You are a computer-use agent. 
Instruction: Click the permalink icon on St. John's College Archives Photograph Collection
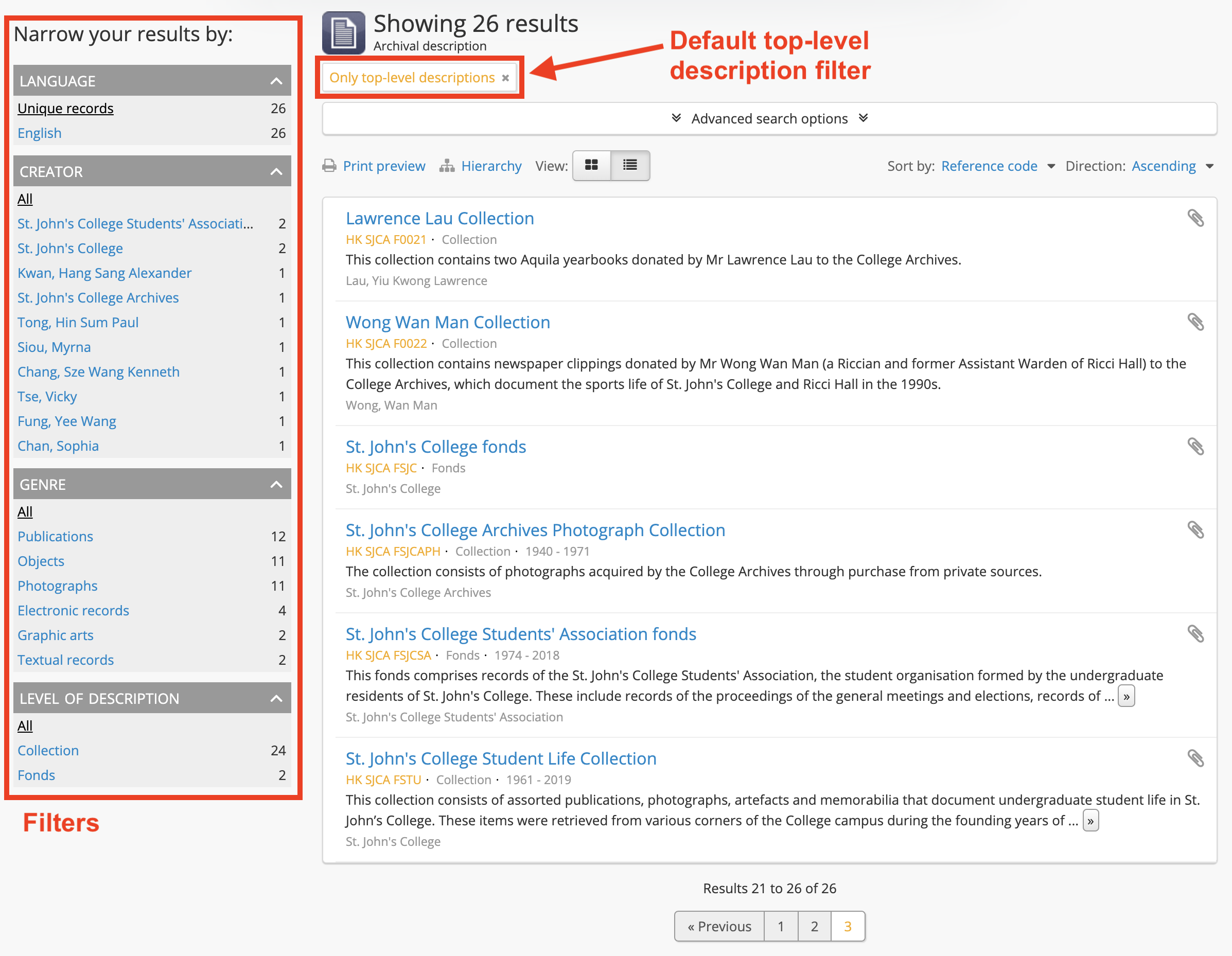(1196, 530)
